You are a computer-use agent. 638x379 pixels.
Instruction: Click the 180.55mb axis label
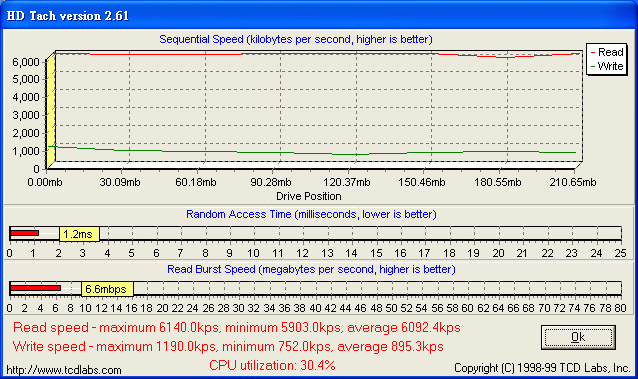(498, 182)
